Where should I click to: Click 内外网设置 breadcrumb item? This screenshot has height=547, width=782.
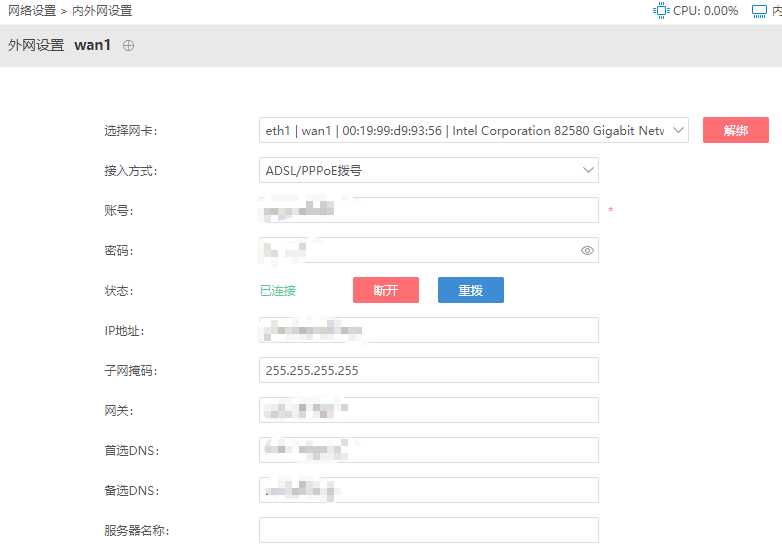[x=102, y=10]
